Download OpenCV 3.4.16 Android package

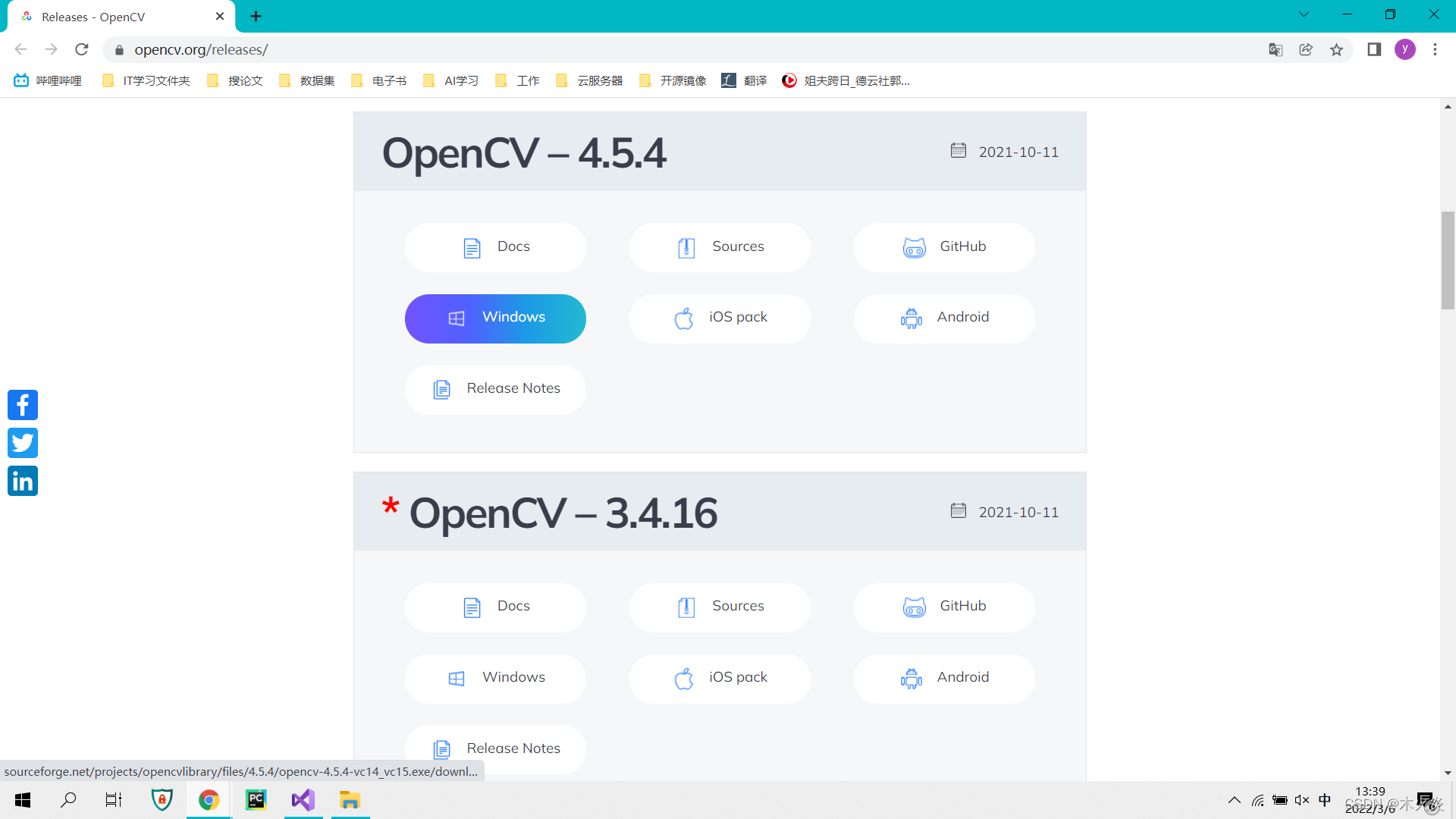click(x=944, y=679)
